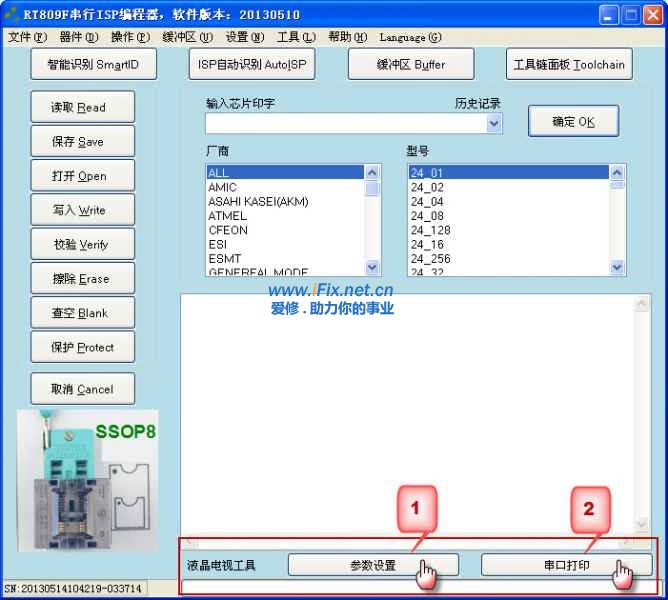Click the 厂商 list scroll-up arrow
The image size is (668, 600).
click(x=372, y=173)
